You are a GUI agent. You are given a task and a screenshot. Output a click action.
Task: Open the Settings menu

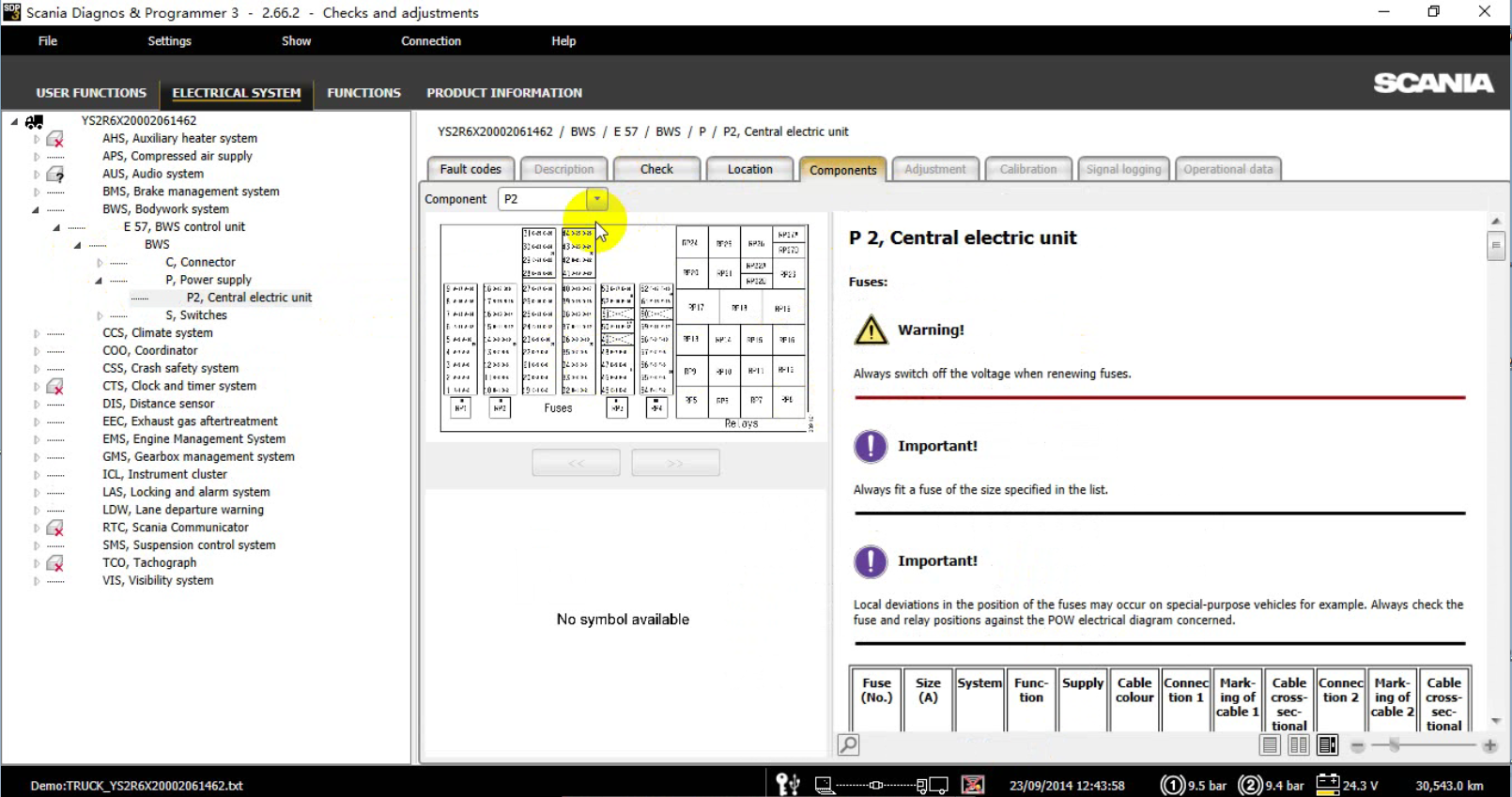(x=169, y=41)
